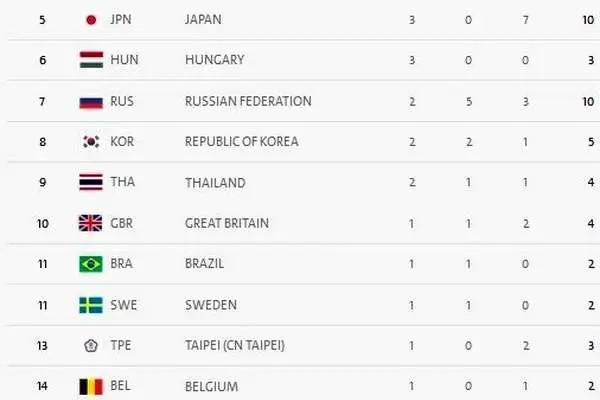
Task: Click the Sweden flag icon
Action: [91, 305]
